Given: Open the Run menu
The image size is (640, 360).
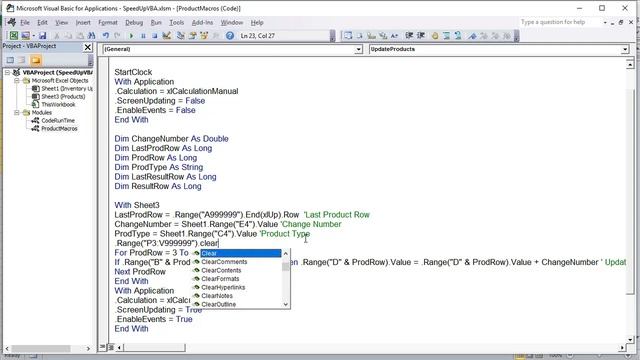Looking at the screenshot, I should click(x=156, y=22).
